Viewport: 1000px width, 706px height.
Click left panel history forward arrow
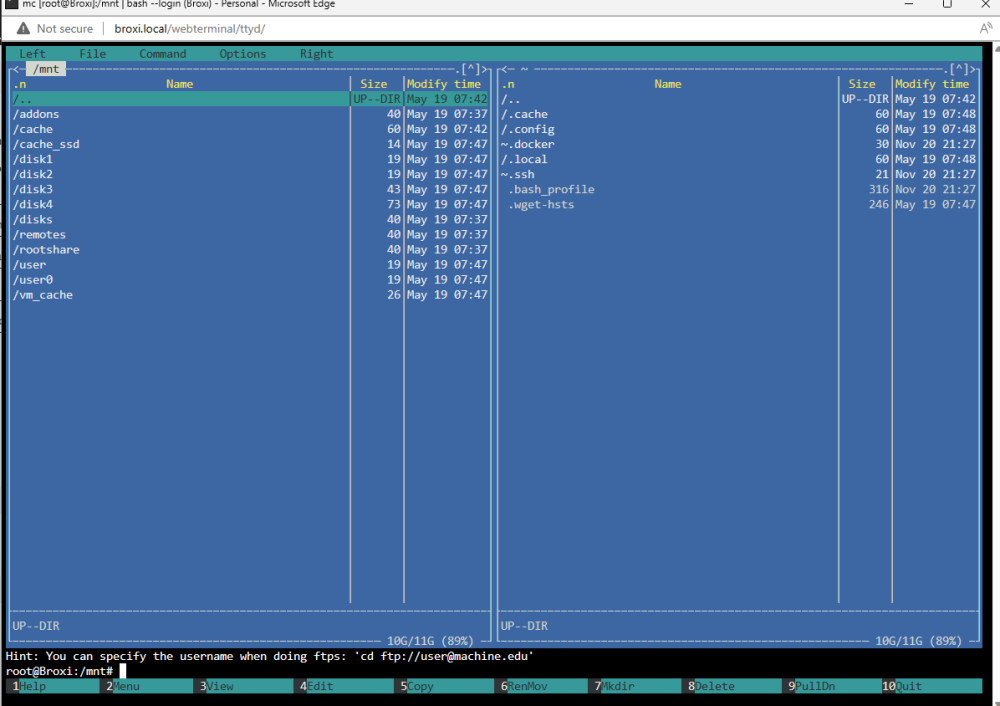point(486,69)
